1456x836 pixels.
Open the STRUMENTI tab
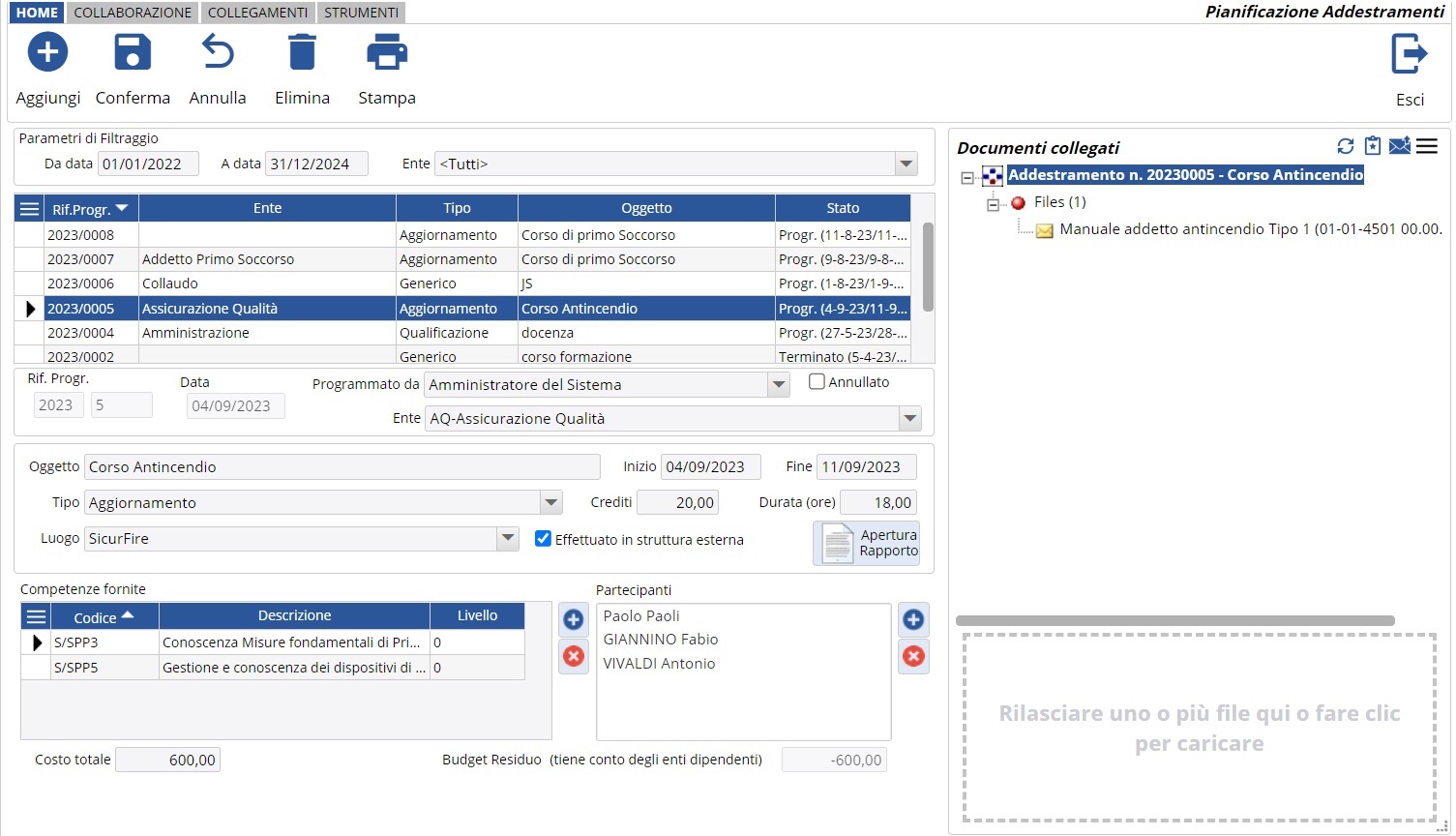click(361, 13)
